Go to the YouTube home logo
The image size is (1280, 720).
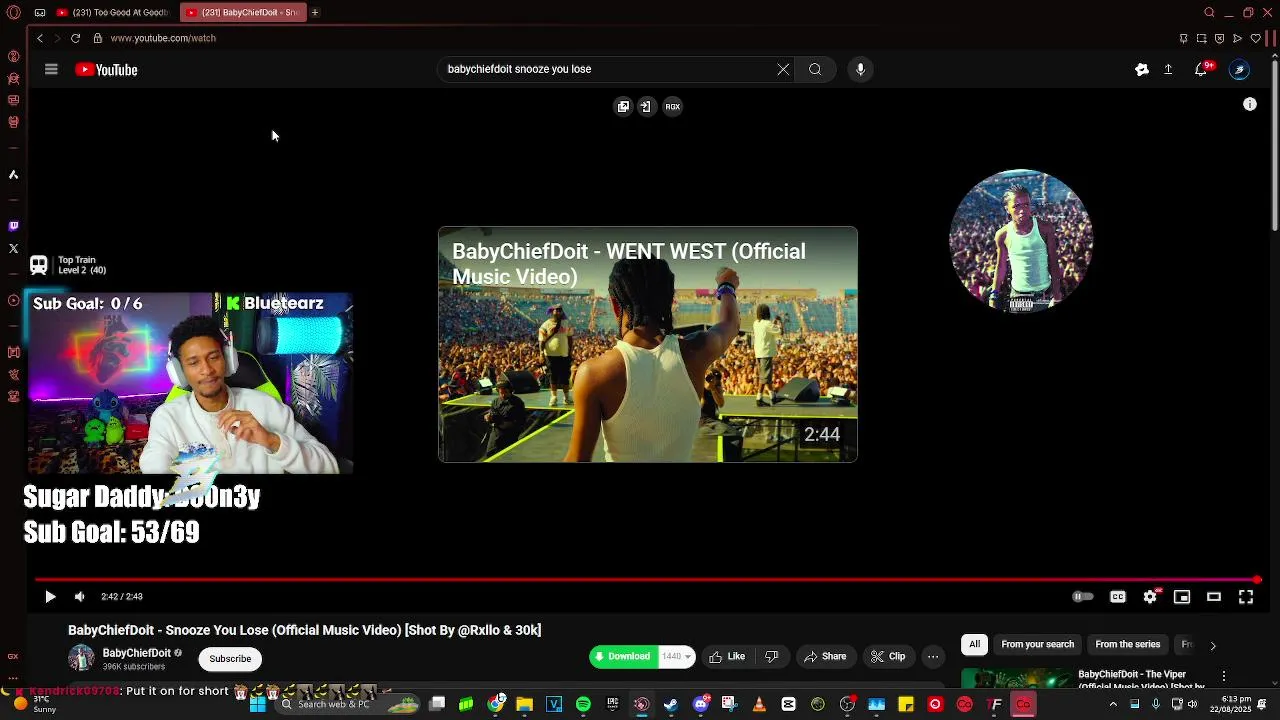pyautogui.click(x=106, y=69)
